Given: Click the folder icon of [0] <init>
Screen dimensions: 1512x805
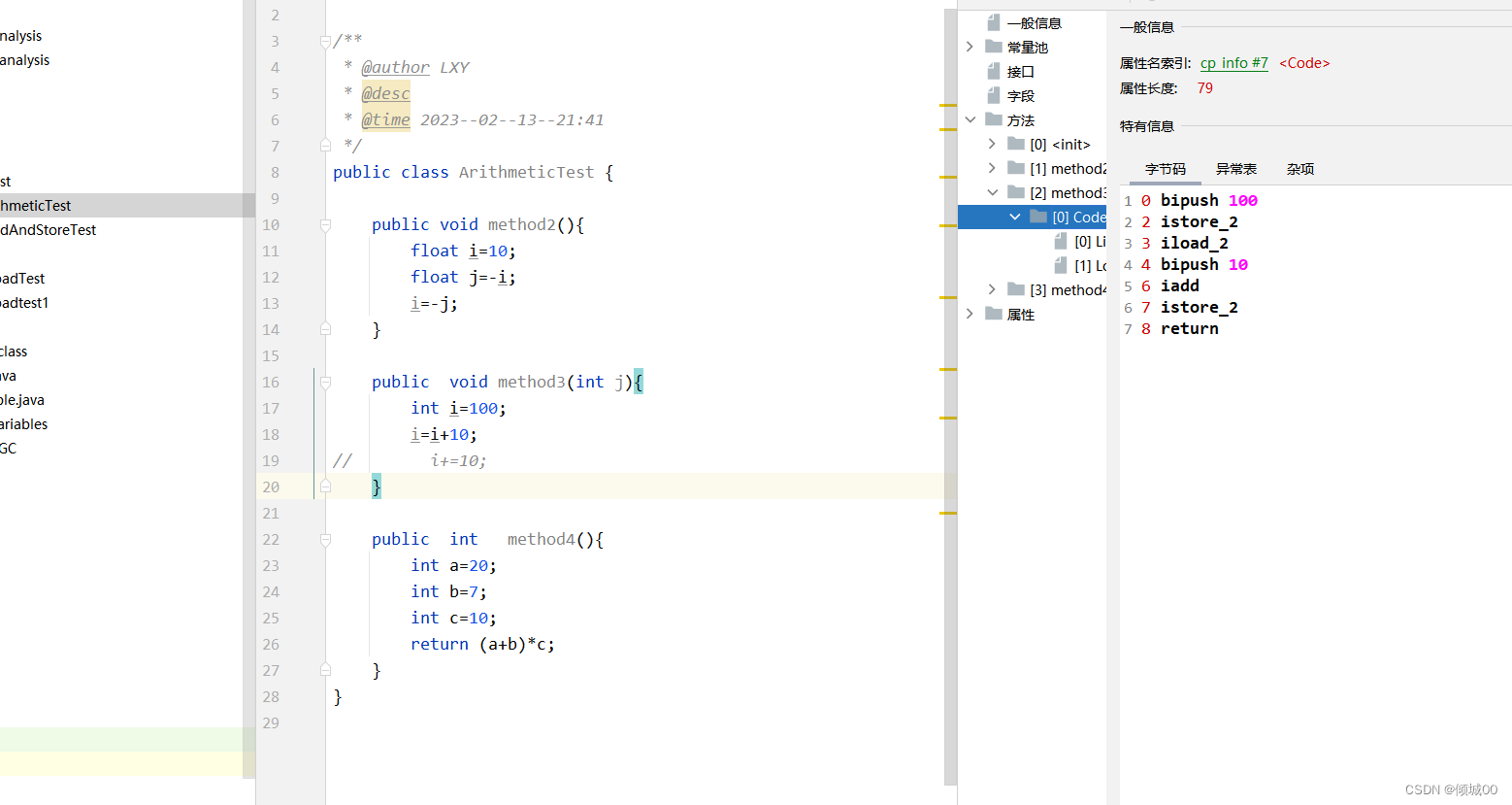Looking at the screenshot, I should [x=1016, y=144].
